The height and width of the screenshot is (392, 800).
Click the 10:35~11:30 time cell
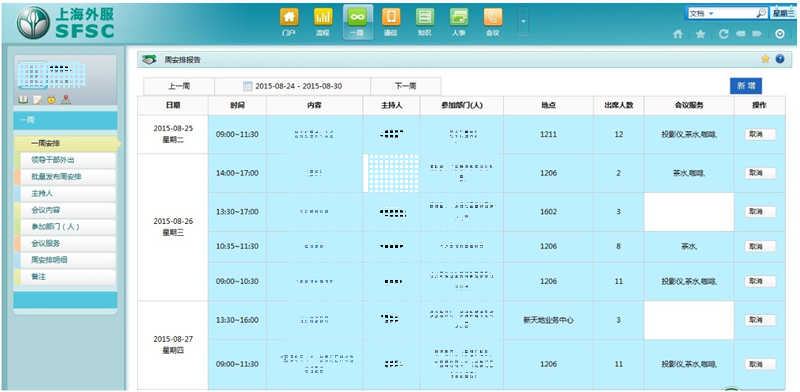[237, 247]
